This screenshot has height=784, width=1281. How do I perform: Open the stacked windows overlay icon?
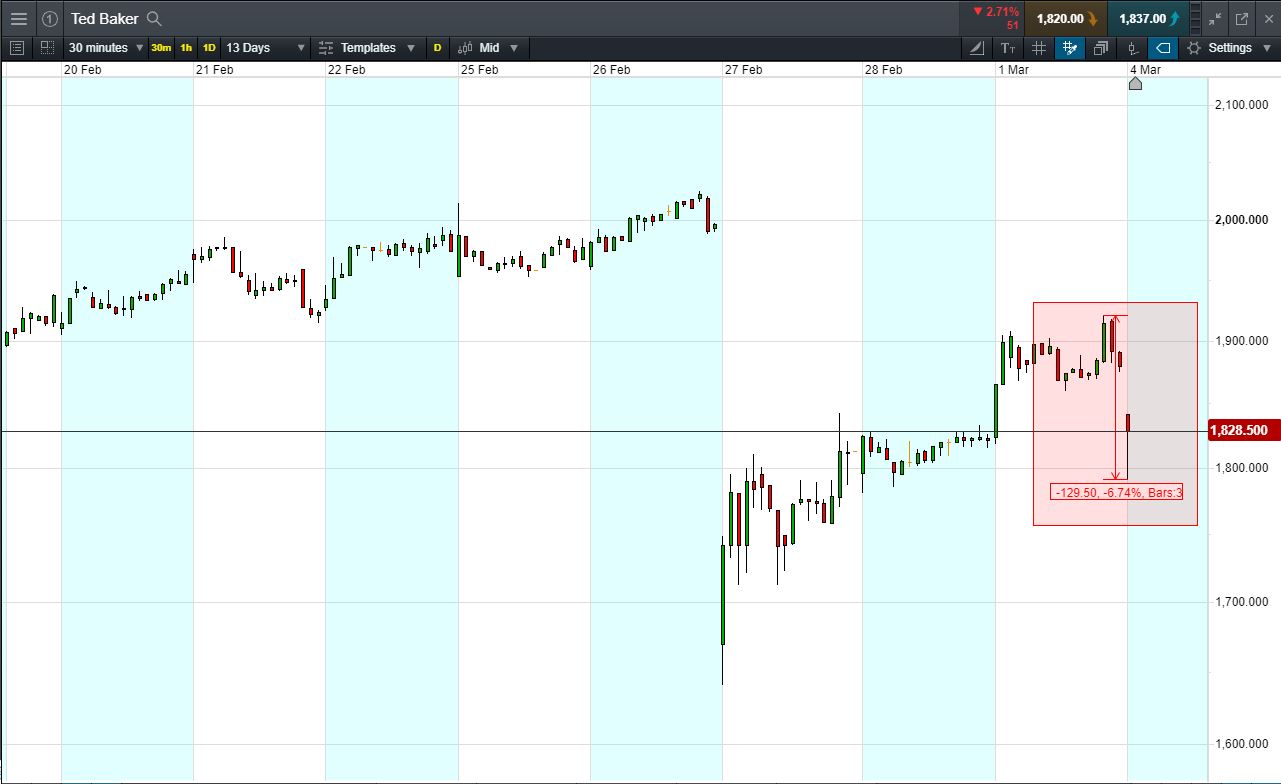coord(1101,47)
